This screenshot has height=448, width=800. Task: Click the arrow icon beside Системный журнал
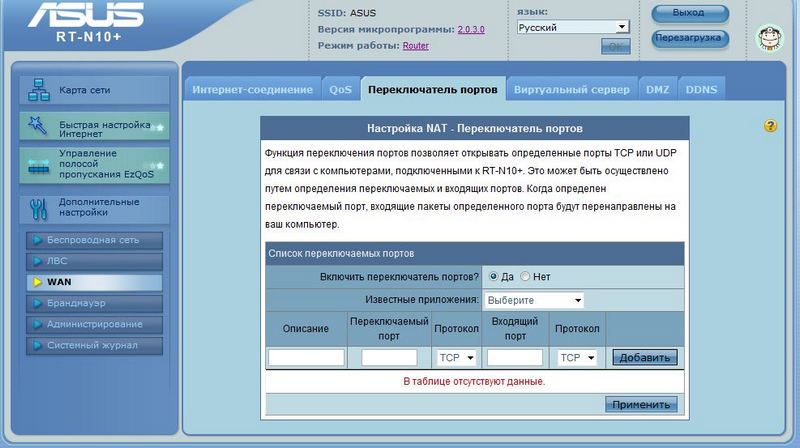pos(37,345)
